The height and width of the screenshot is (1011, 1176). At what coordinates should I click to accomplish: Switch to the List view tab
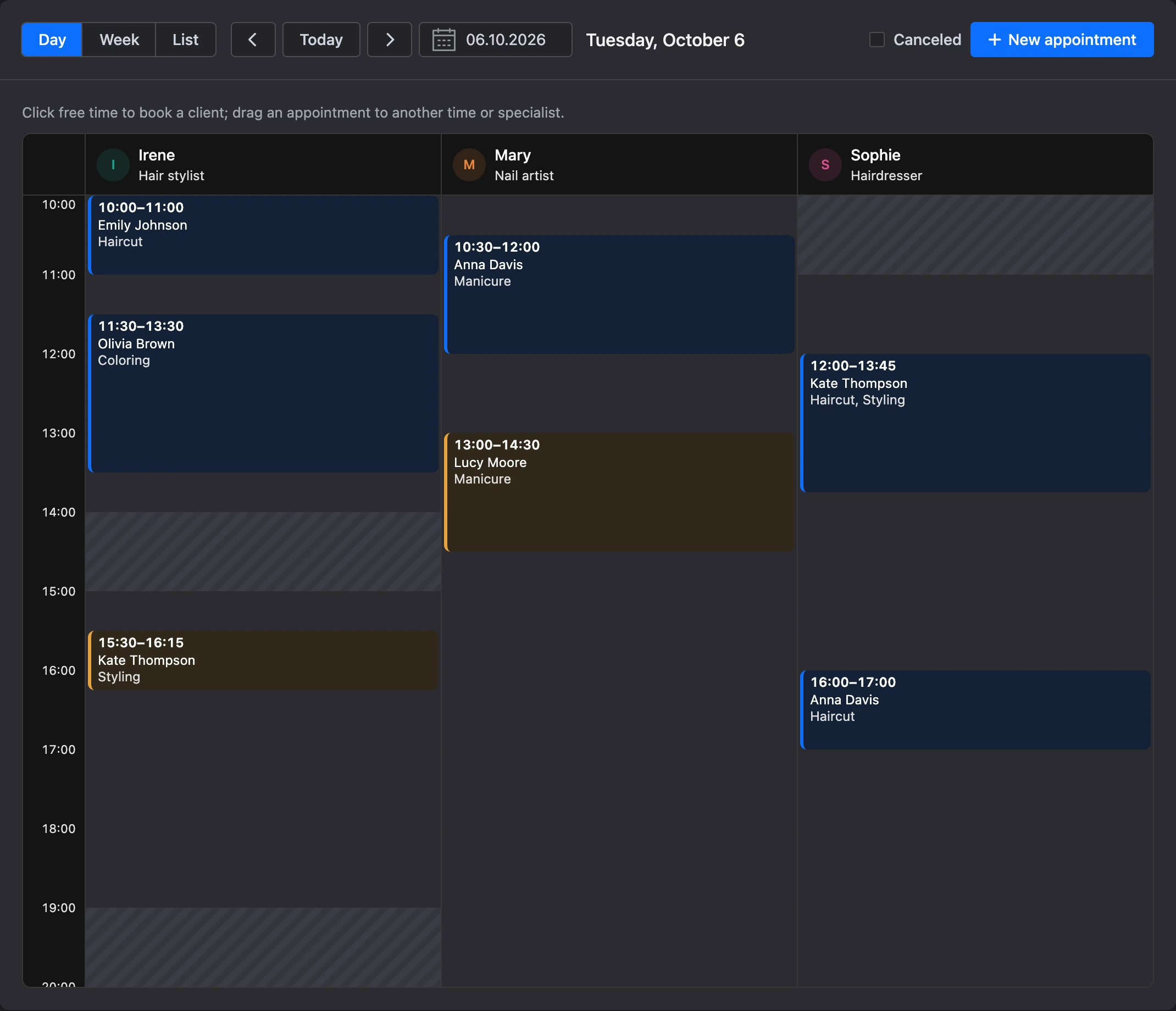[x=186, y=40]
